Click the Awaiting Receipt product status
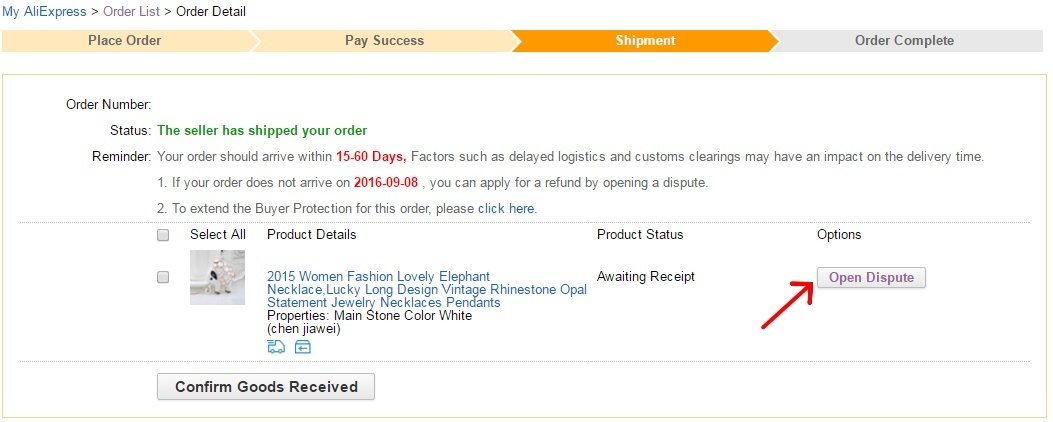This screenshot has height=422, width=1053. [x=645, y=276]
